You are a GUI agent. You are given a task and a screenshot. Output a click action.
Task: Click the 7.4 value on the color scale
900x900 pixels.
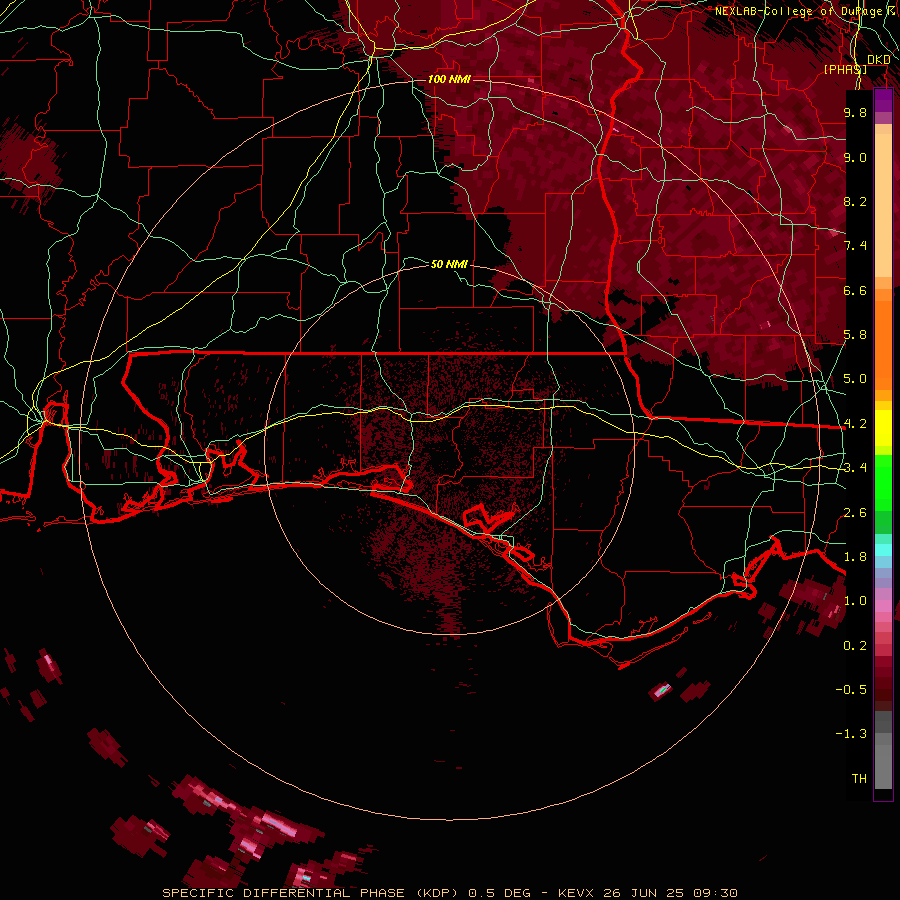855,246
